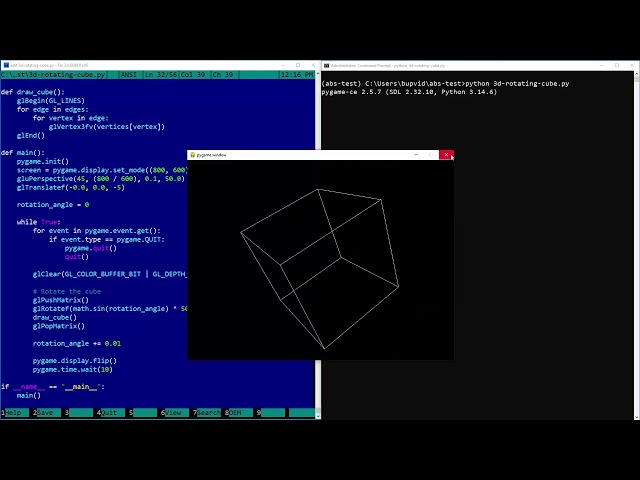Viewport: 640px width, 480px height.
Task: Click the Command Prompt scrollbar up arrow
Action: [637, 74]
